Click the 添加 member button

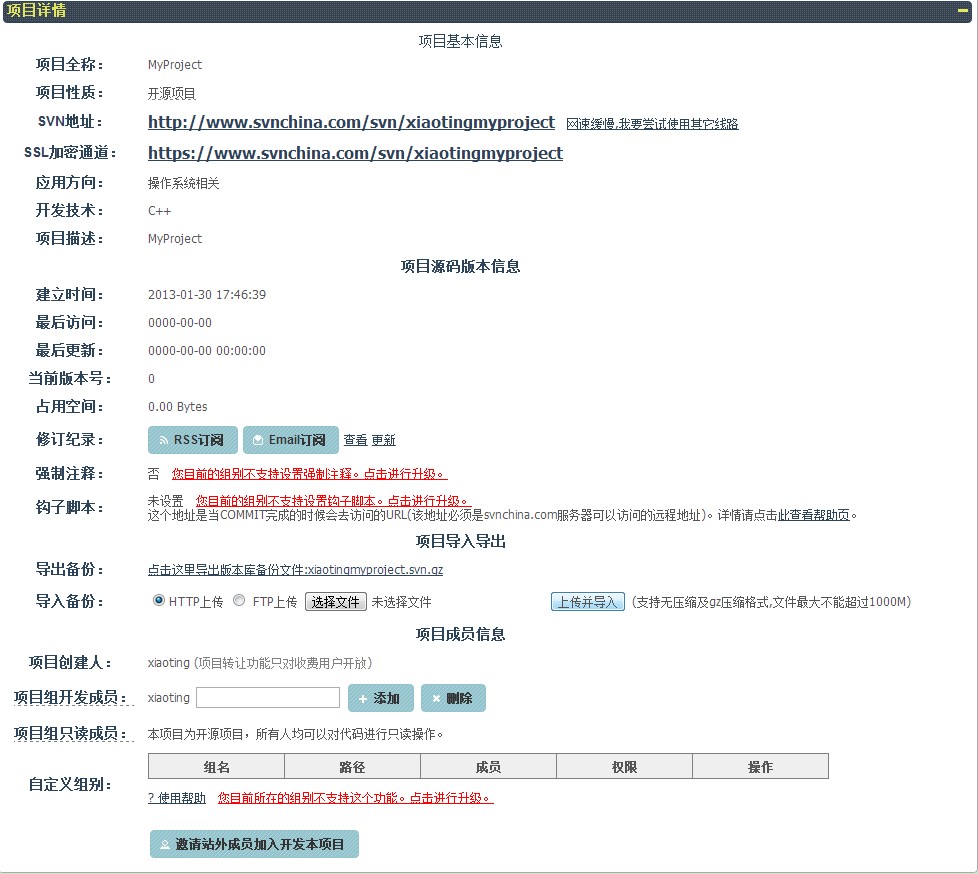(x=381, y=698)
